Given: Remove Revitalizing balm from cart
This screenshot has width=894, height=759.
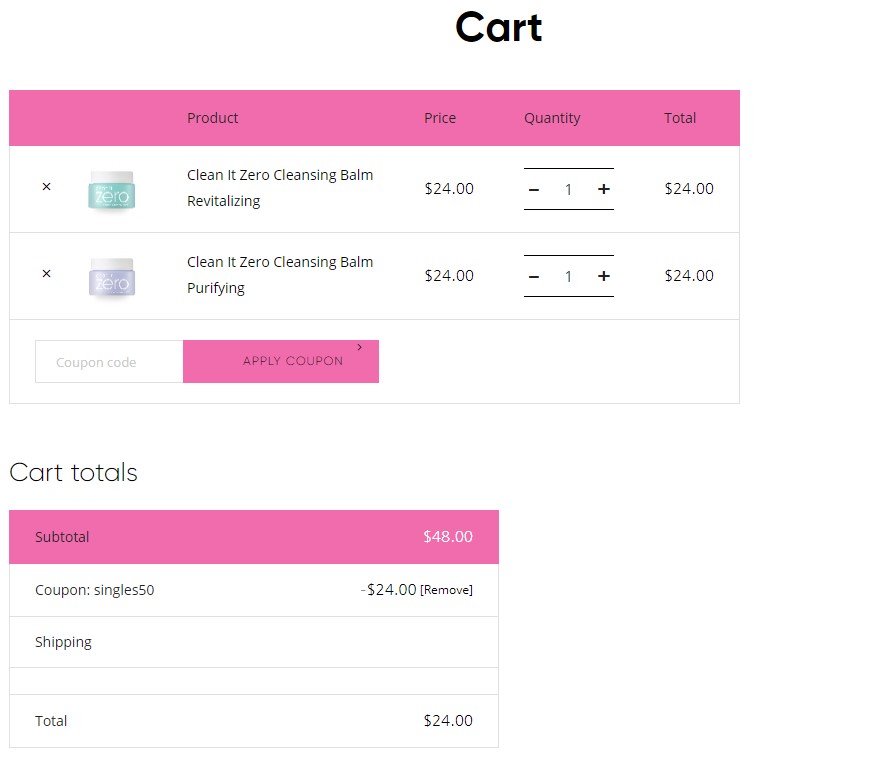Looking at the screenshot, I should (x=47, y=186).
